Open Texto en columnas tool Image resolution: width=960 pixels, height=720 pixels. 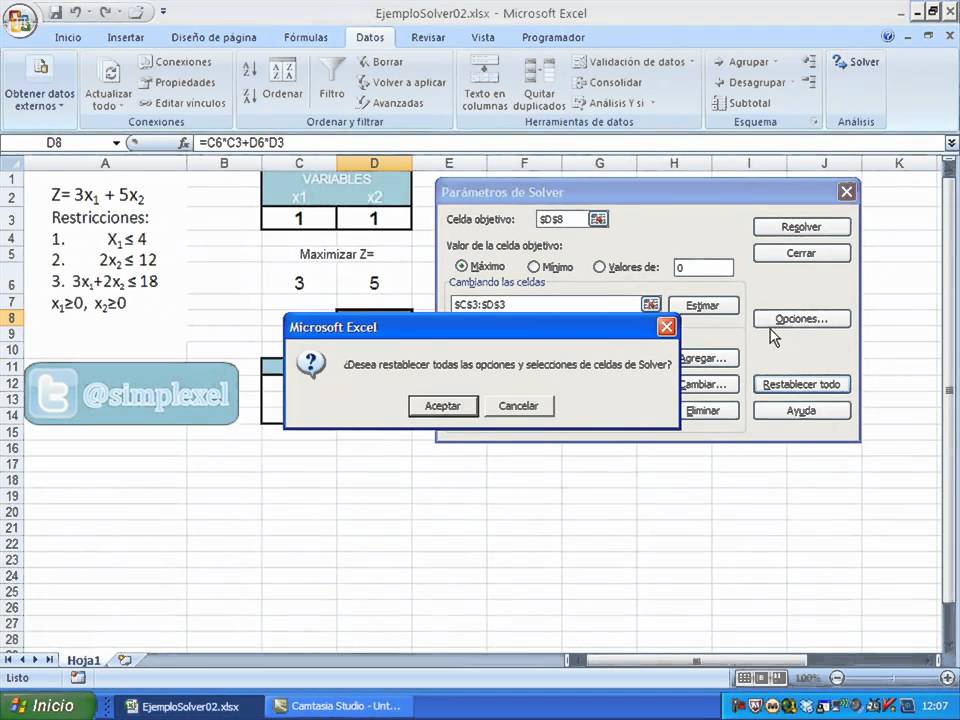[484, 70]
